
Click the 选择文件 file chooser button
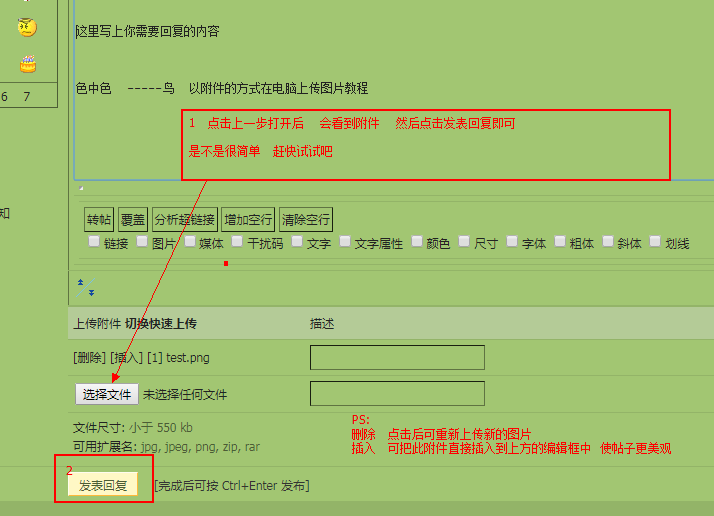(107, 394)
